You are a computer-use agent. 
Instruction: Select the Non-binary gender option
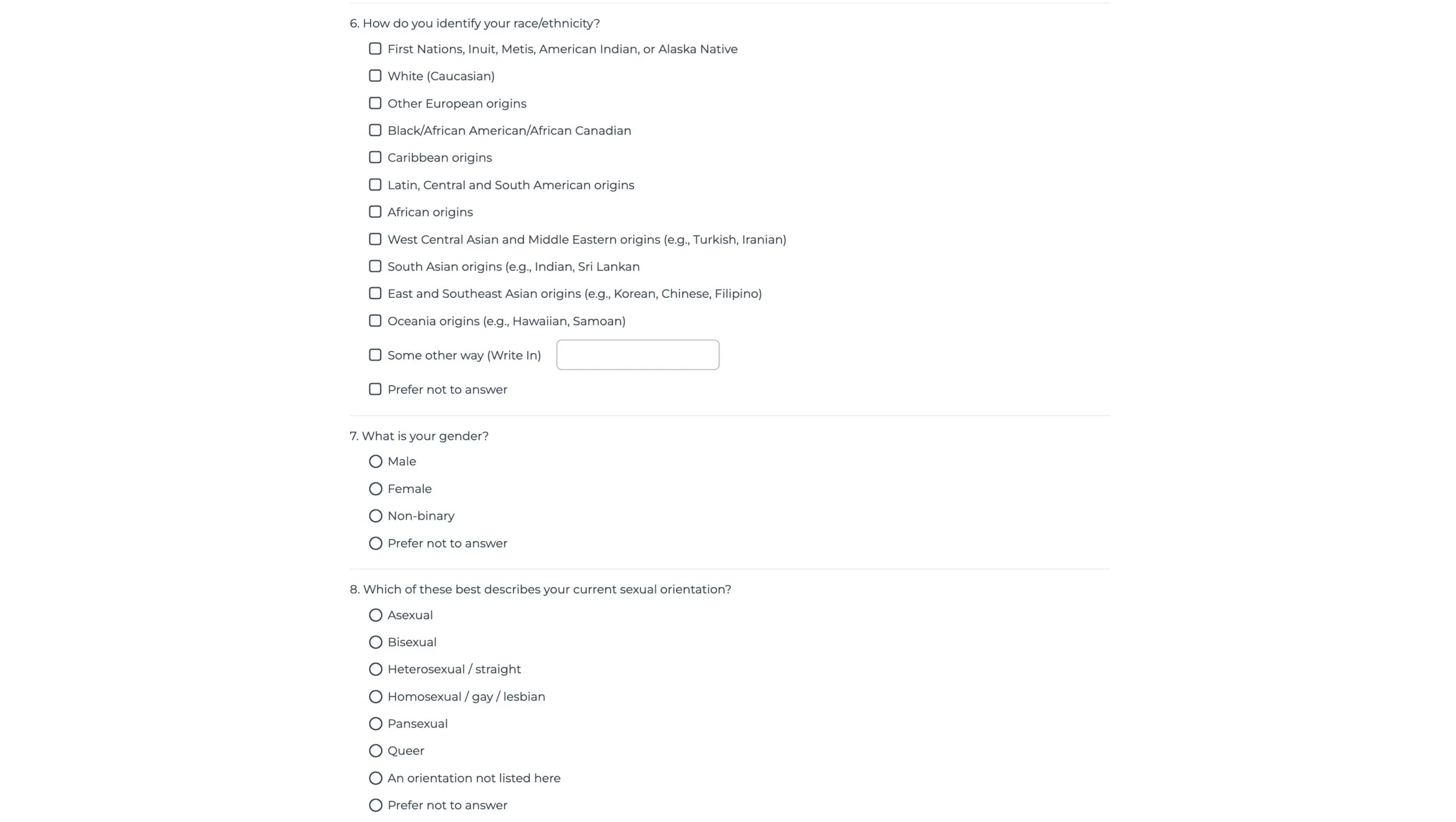[375, 516]
